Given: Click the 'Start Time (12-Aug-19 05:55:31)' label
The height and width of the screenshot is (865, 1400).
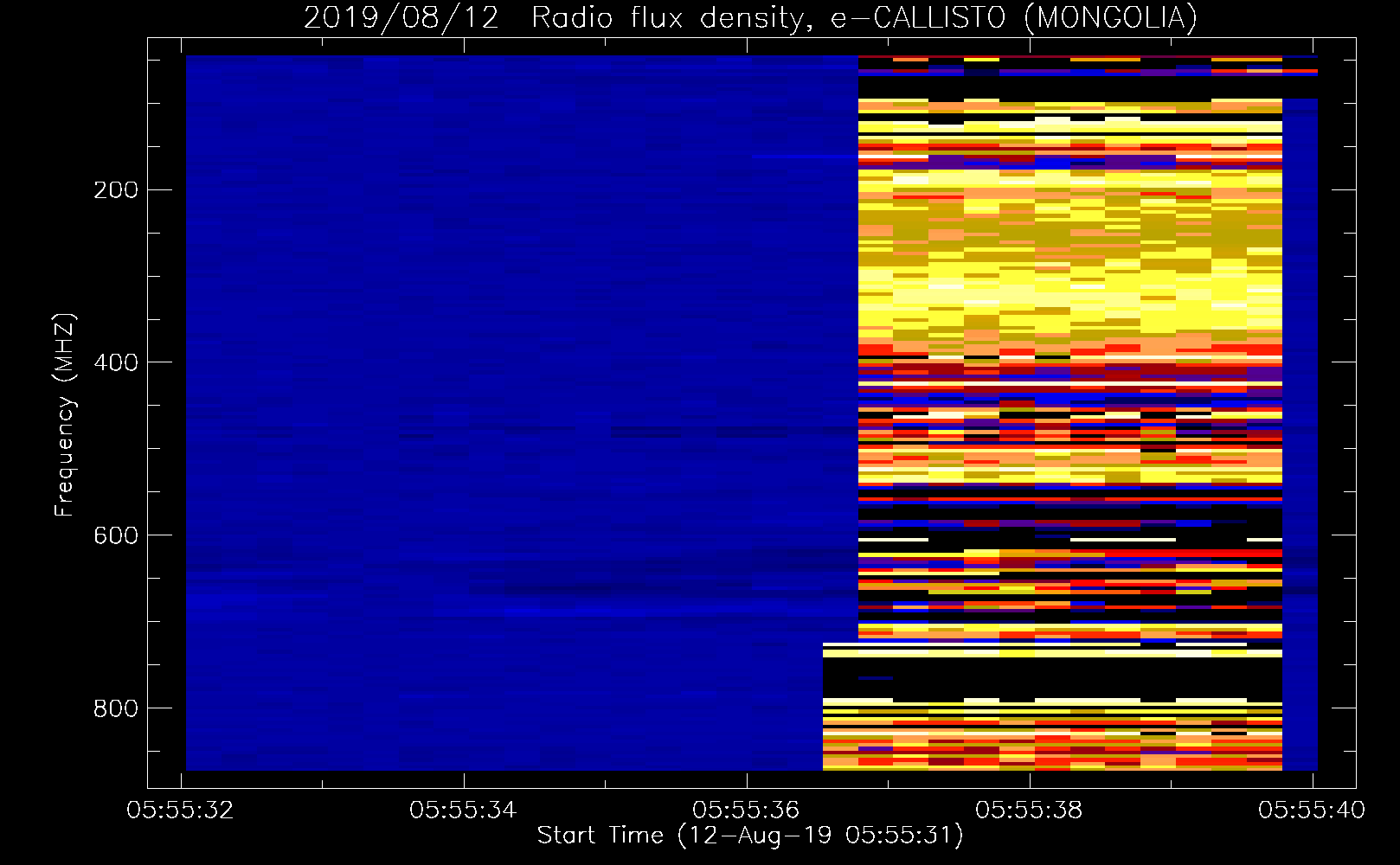Looking at the screenshot, I should [x=750, y=836].
